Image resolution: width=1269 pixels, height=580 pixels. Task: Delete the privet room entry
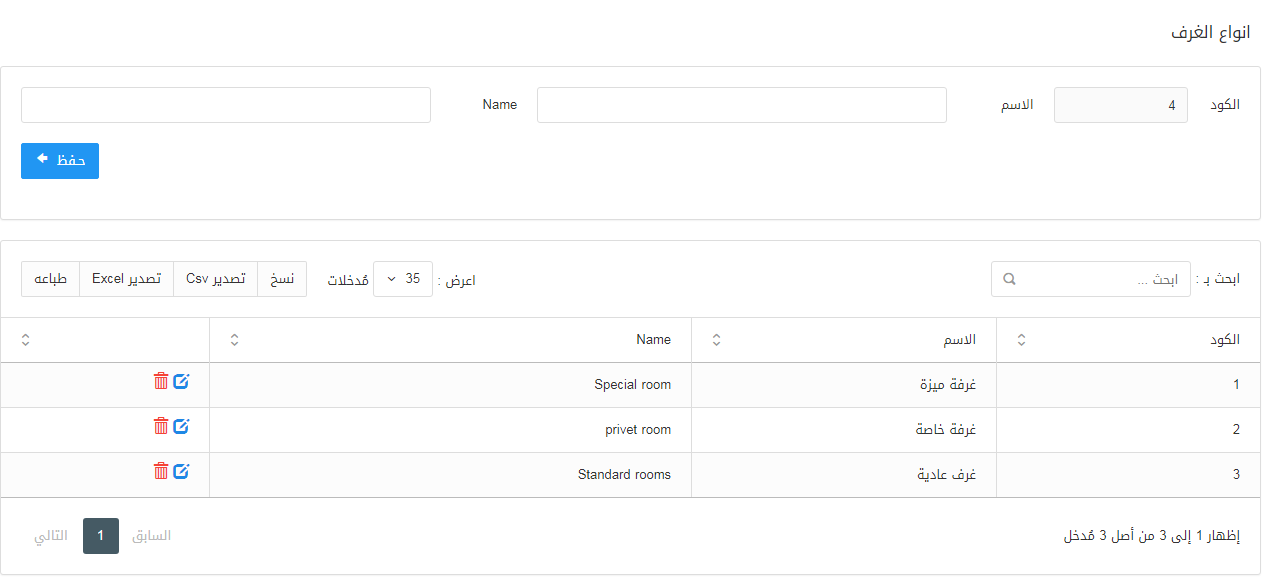pos(161,426)
